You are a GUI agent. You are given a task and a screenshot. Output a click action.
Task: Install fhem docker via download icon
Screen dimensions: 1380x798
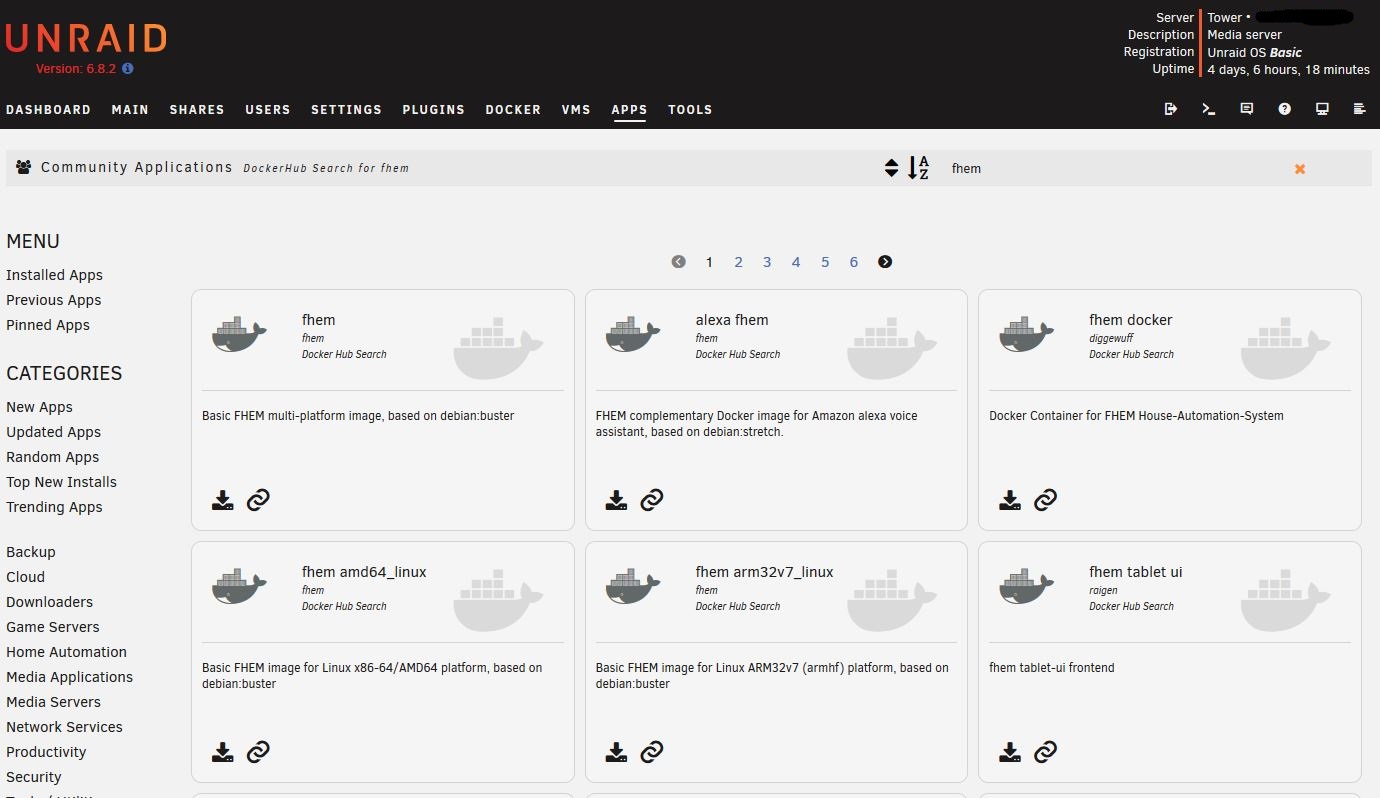[x=1010, y=500]
